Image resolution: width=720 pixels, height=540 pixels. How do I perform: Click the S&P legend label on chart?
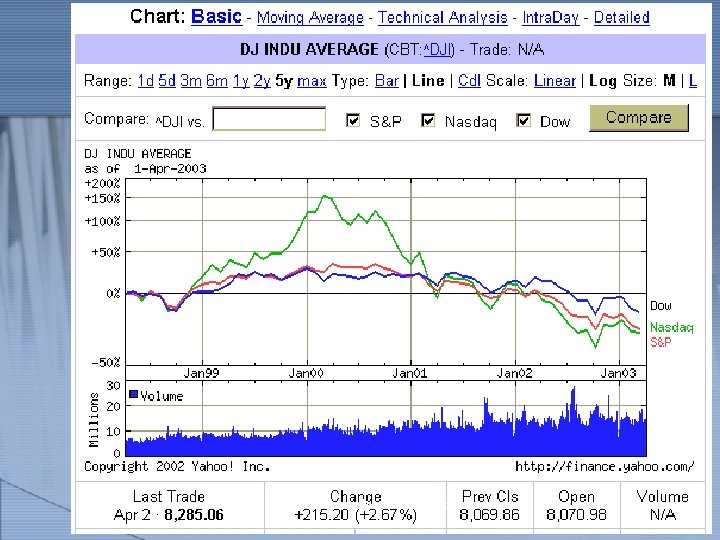tap(661, 342)
